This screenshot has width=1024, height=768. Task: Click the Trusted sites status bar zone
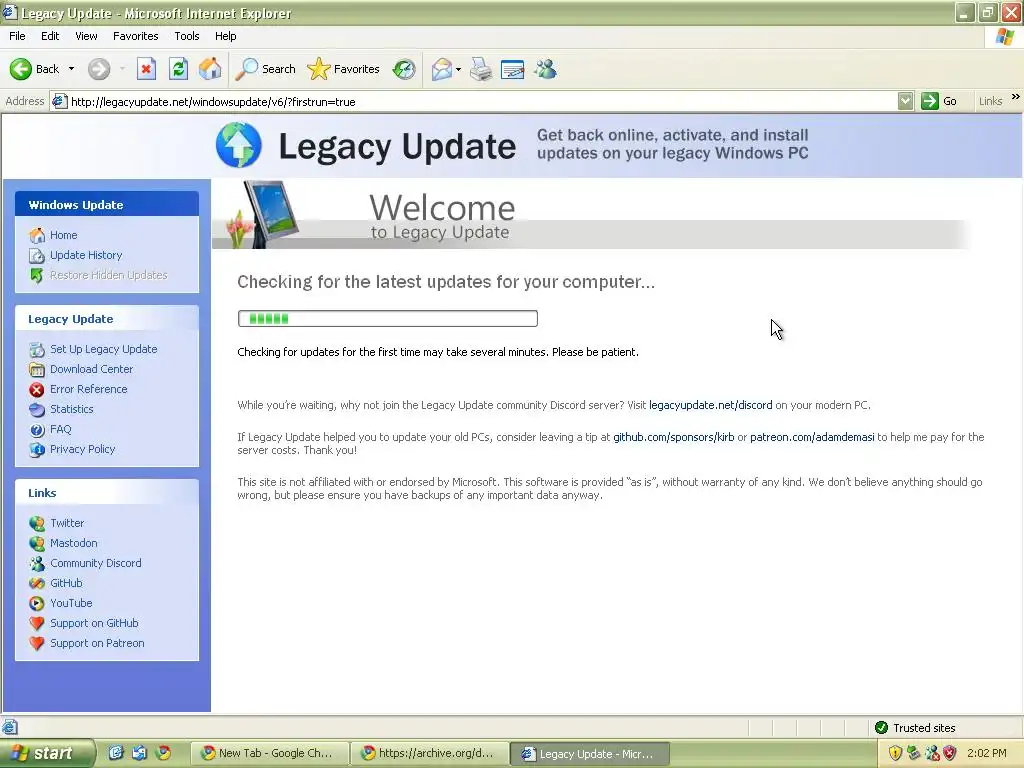click(x=916, y=728)
